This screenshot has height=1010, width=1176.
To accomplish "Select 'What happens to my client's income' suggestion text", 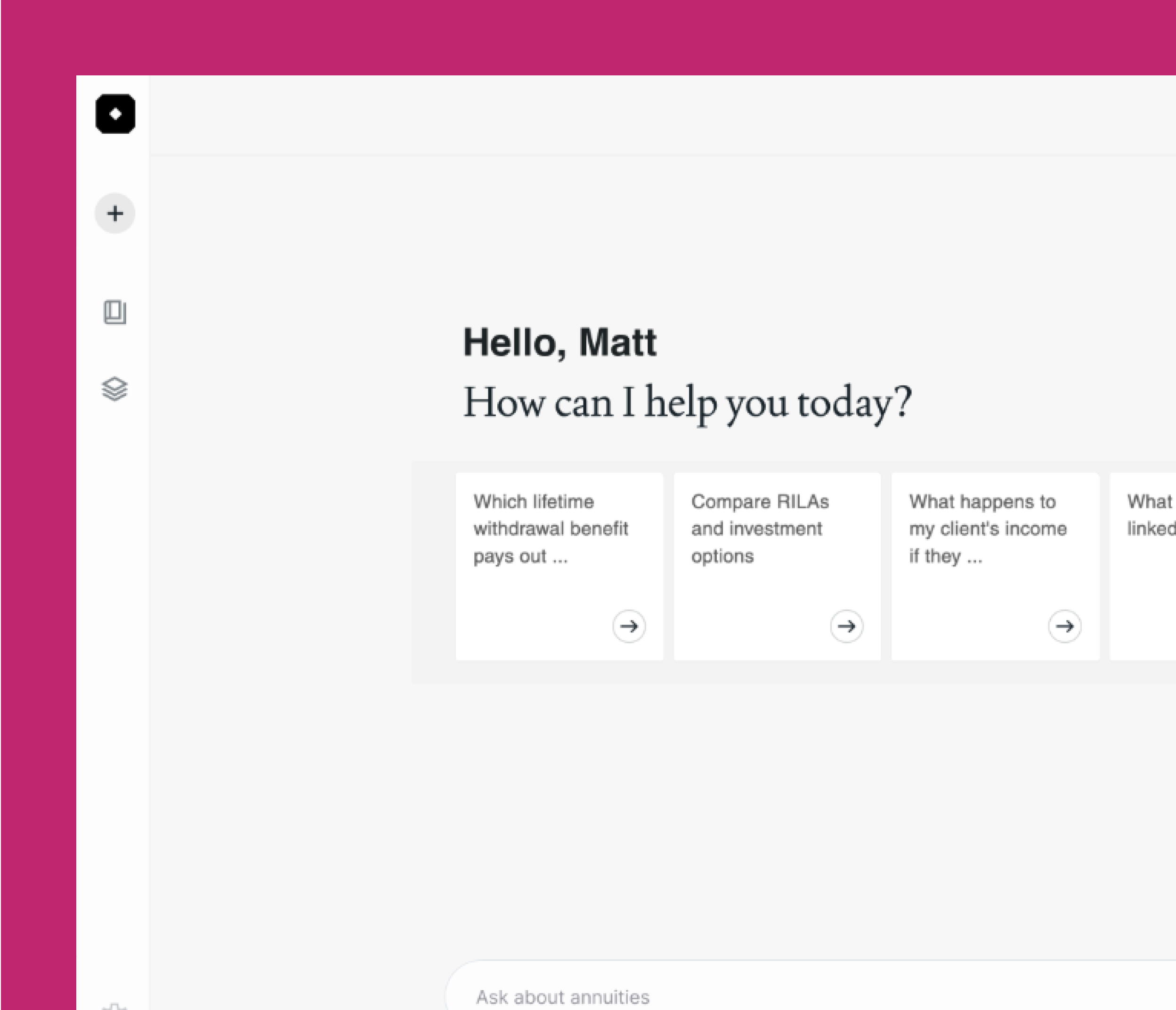I will pos(988,529).
